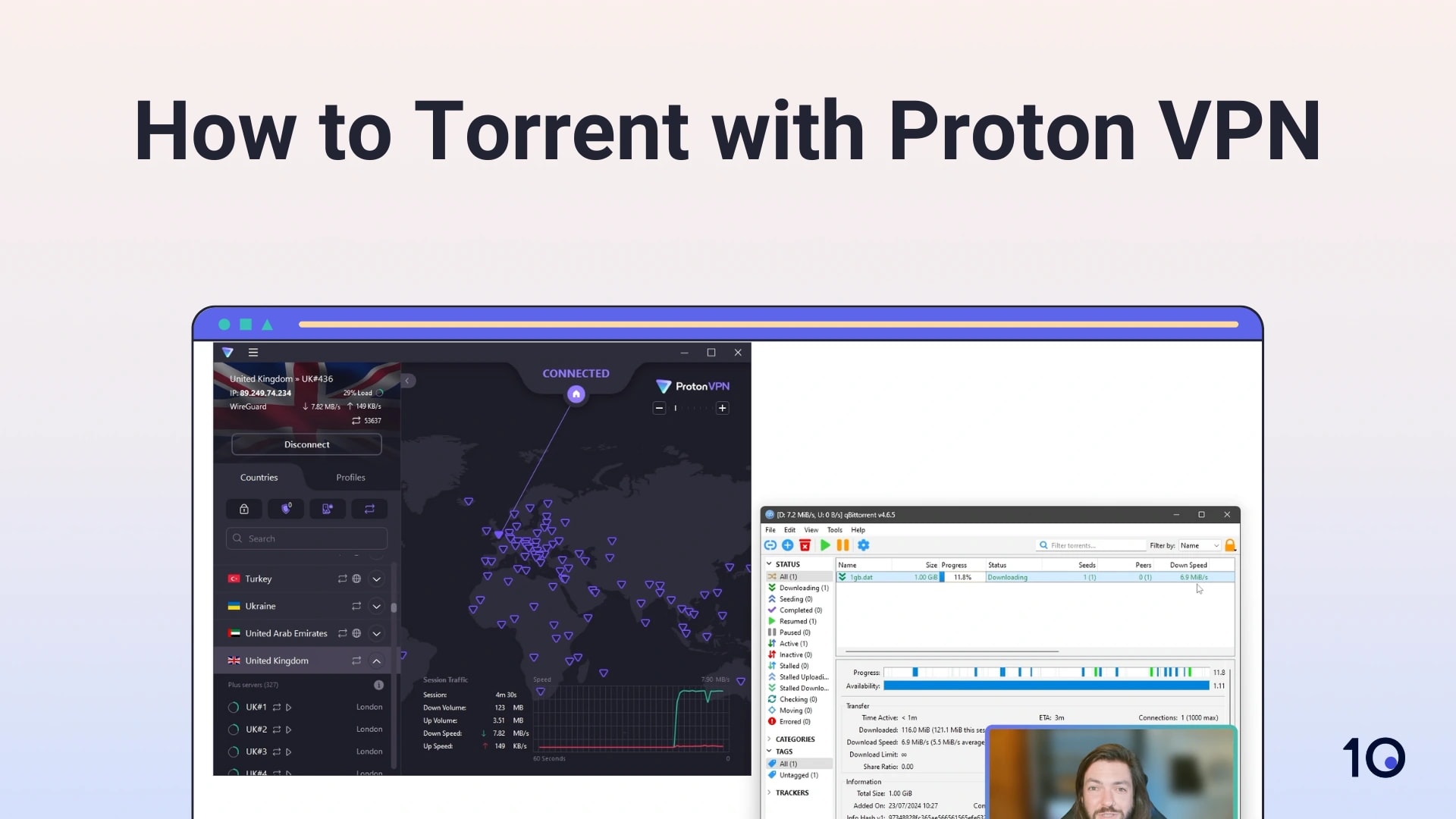Focus the Proton VPN country Search field

pos(306,538)
